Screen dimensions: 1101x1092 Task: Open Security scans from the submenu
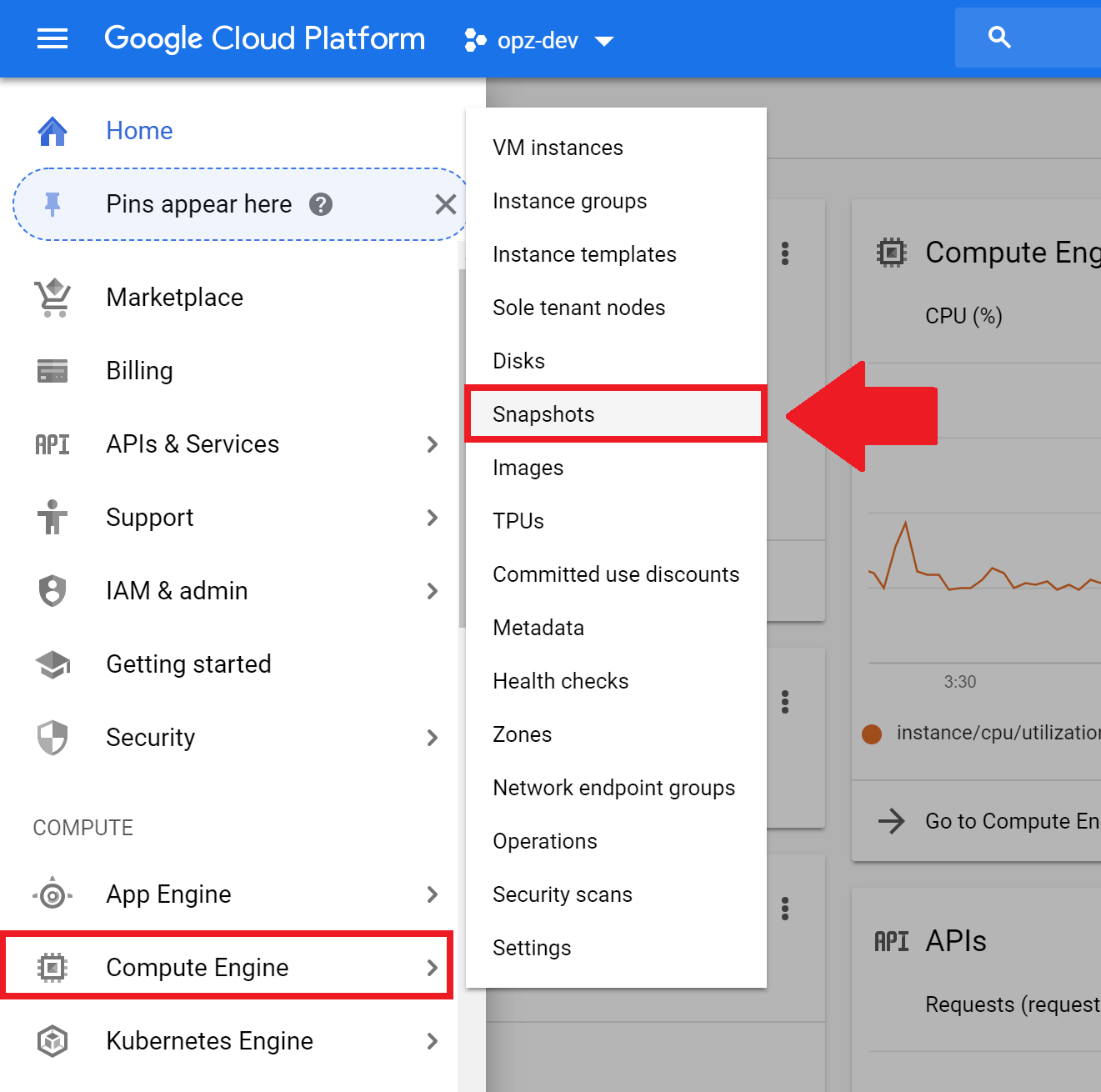[616, 894]
